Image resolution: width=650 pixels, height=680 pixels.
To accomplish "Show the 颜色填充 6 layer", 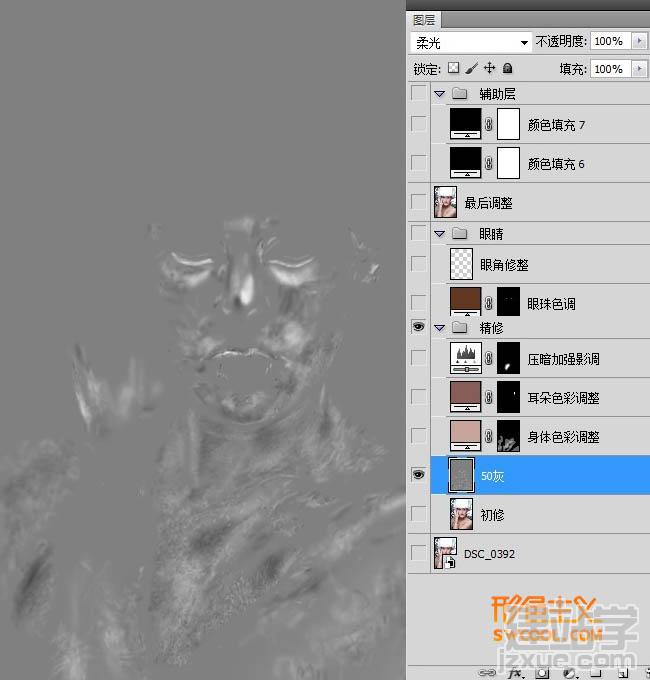I will [x=418, y=163].
